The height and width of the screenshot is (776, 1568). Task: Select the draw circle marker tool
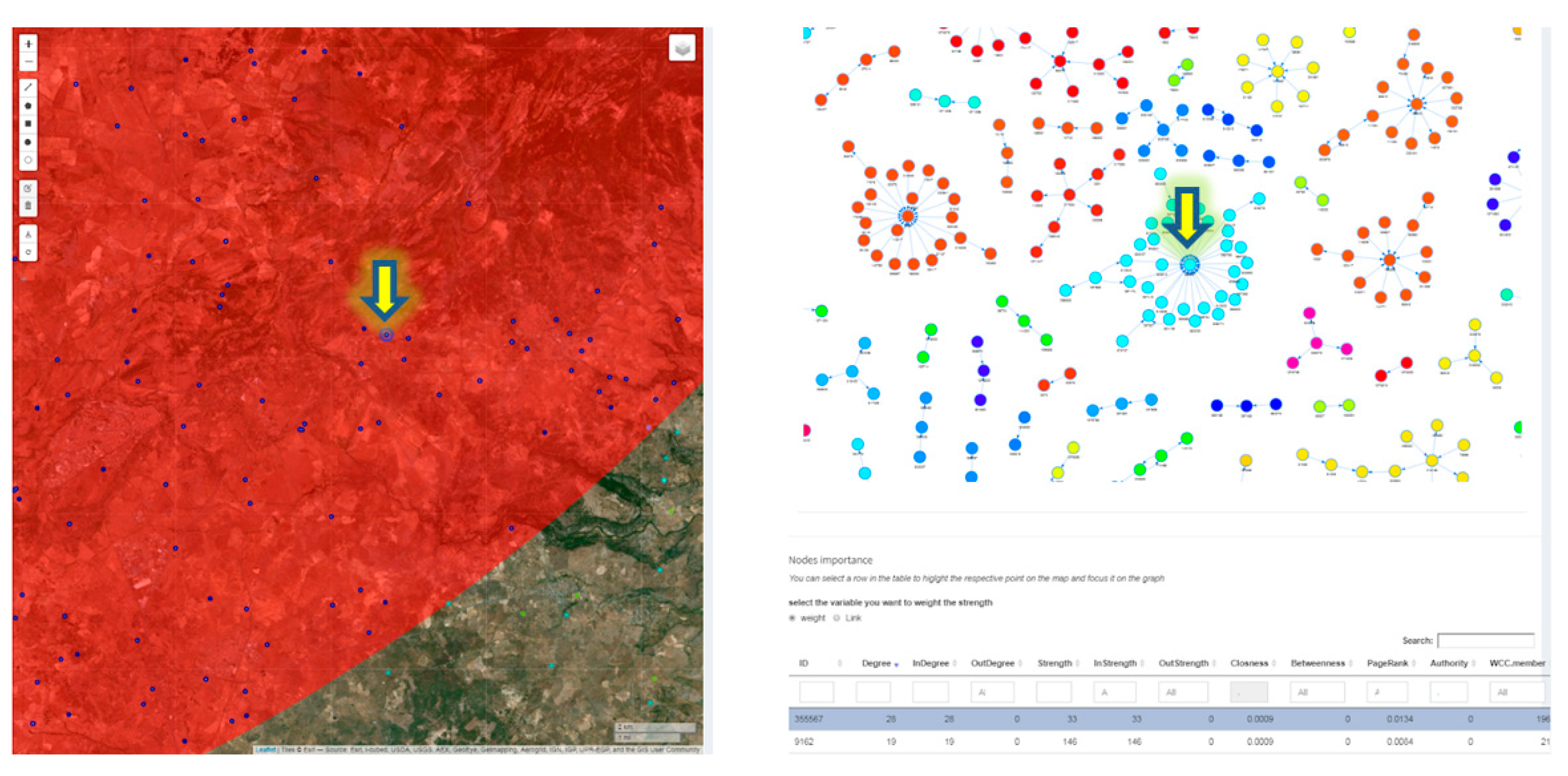point(28,160)
